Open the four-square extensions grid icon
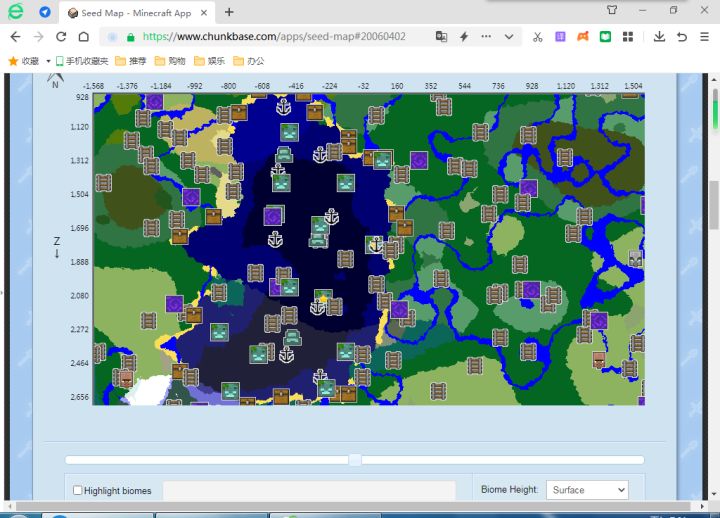The height and width of the screenshot is (518, 720). tap(628, 37)
